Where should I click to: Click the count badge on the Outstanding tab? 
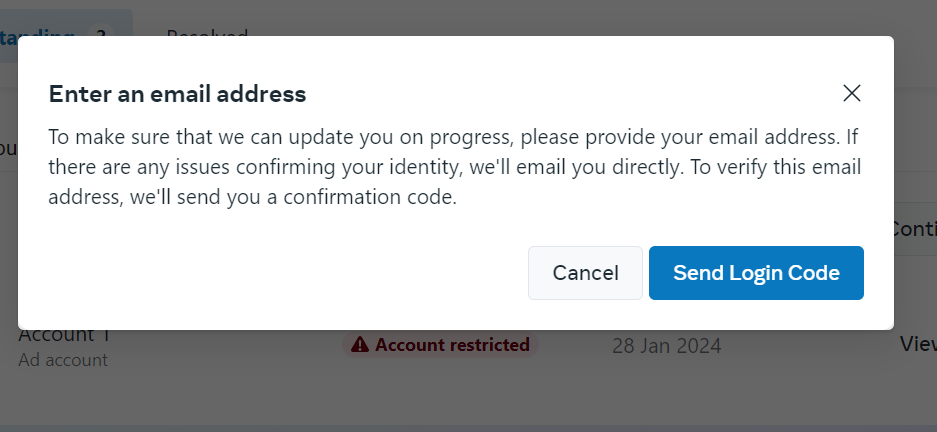click(x=101, y=31)
